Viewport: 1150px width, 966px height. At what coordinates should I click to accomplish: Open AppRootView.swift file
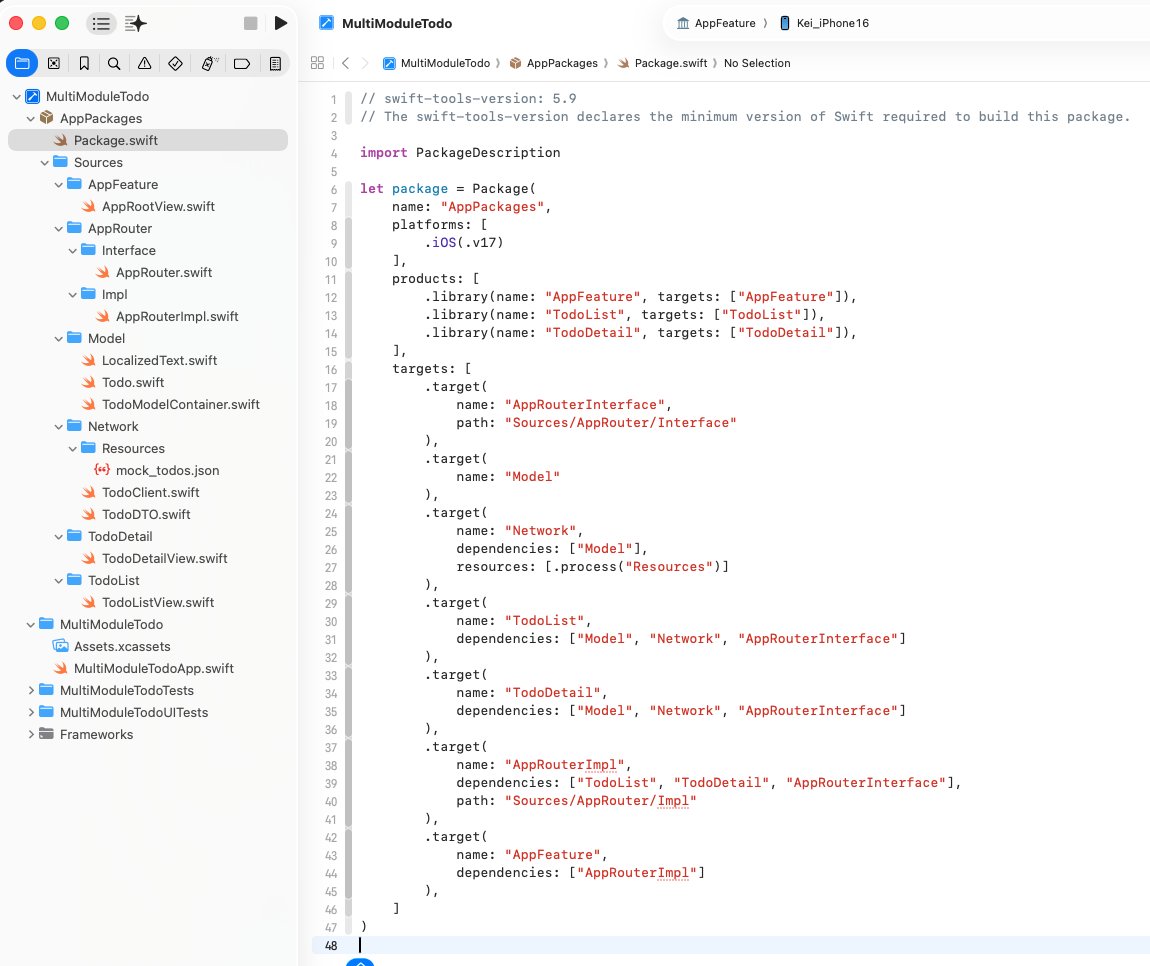(150, 206)
